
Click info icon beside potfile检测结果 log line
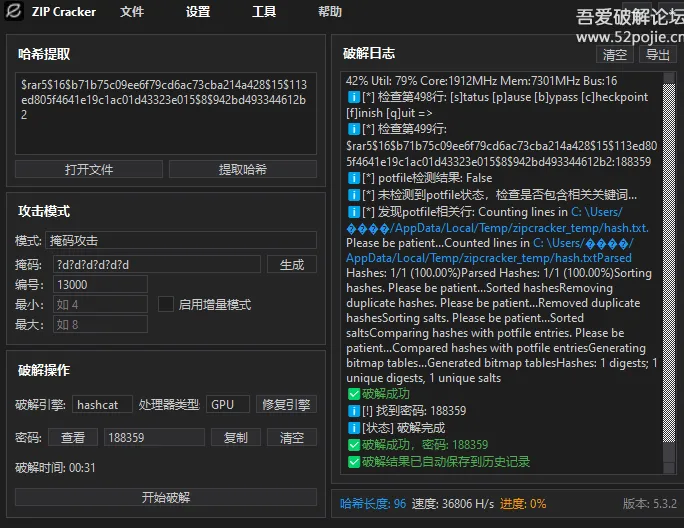[x=353, y=178]
